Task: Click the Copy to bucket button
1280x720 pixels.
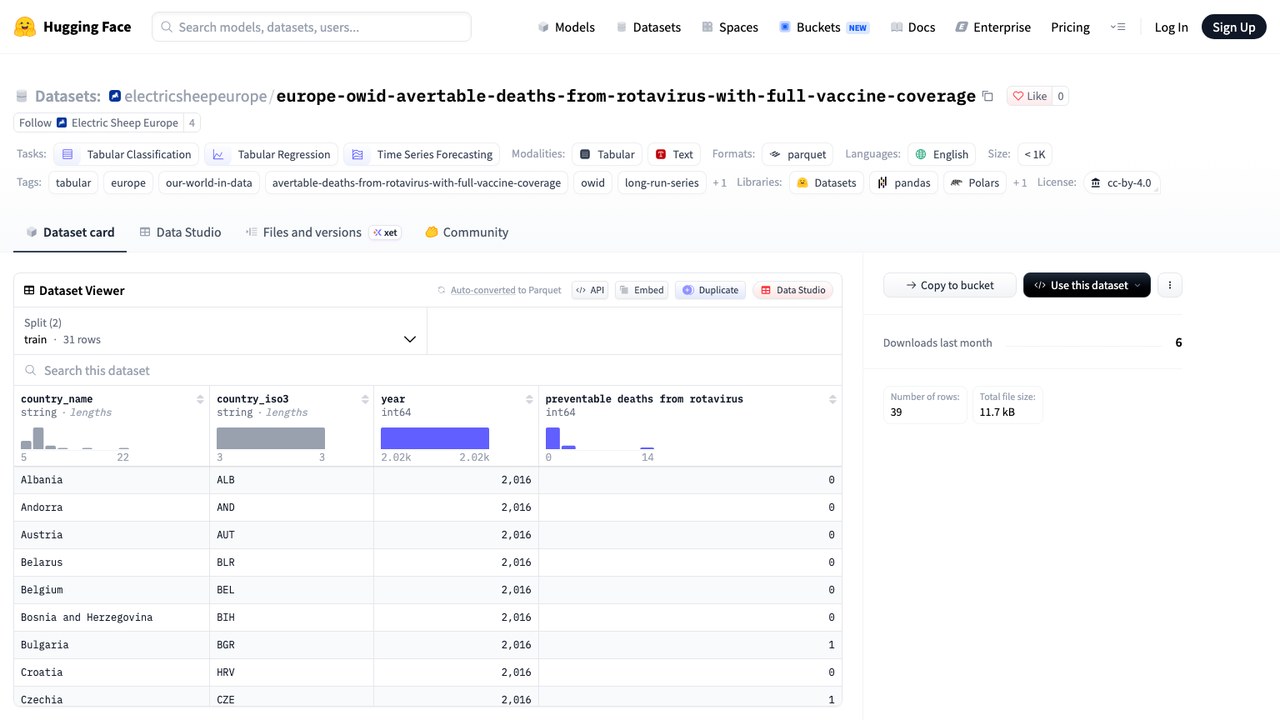Action: 950,285
